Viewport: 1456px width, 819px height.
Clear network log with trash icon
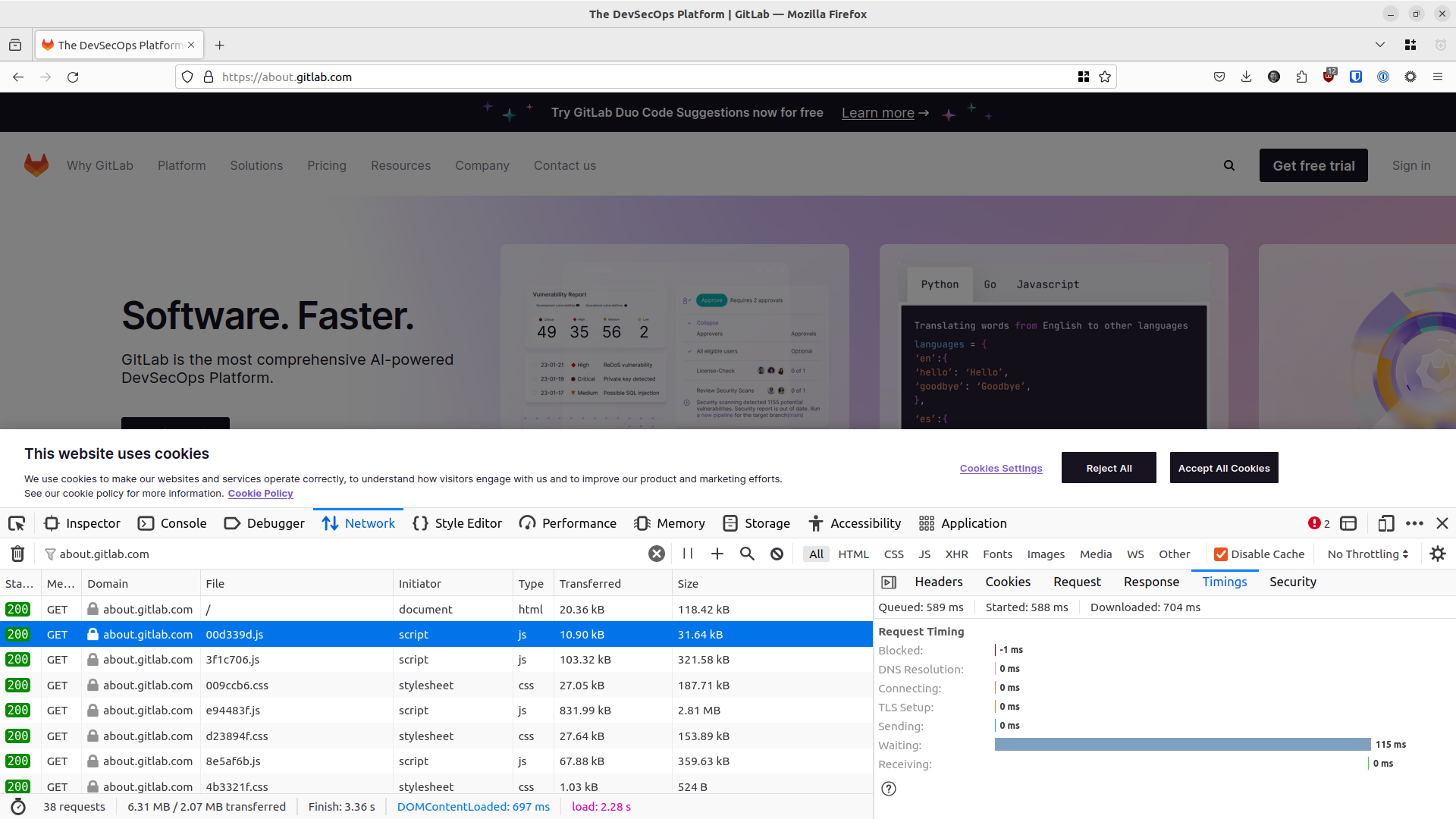point(17,554)
